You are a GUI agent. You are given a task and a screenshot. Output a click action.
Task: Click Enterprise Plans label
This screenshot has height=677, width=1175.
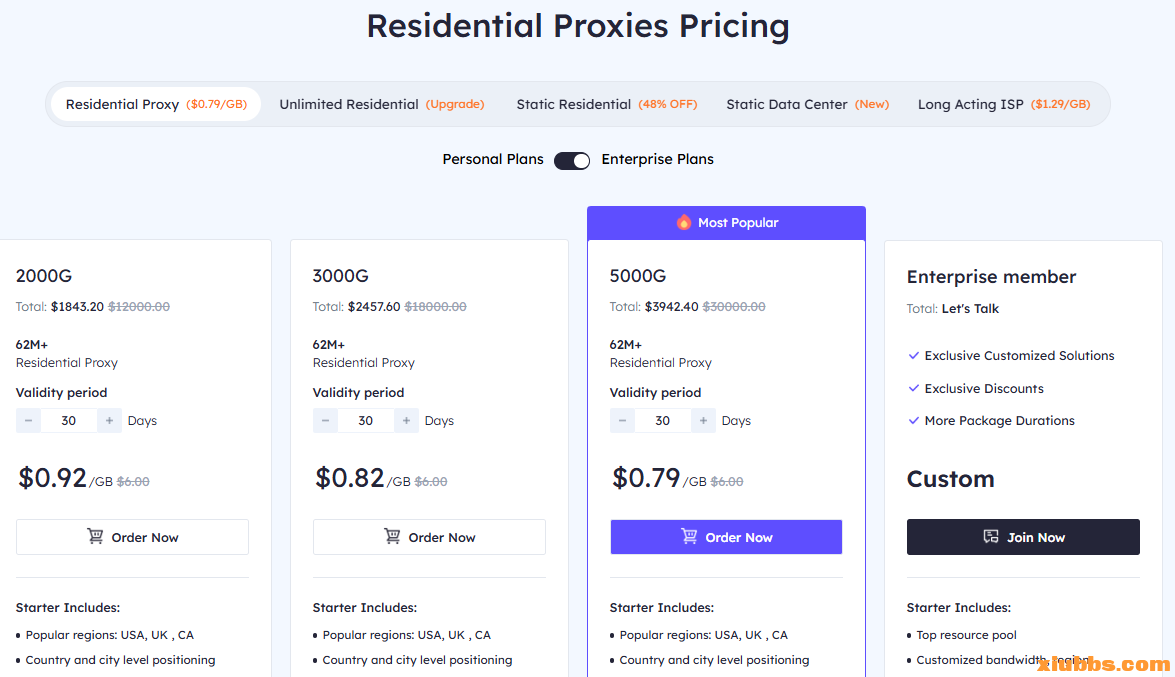click(657, 159)
